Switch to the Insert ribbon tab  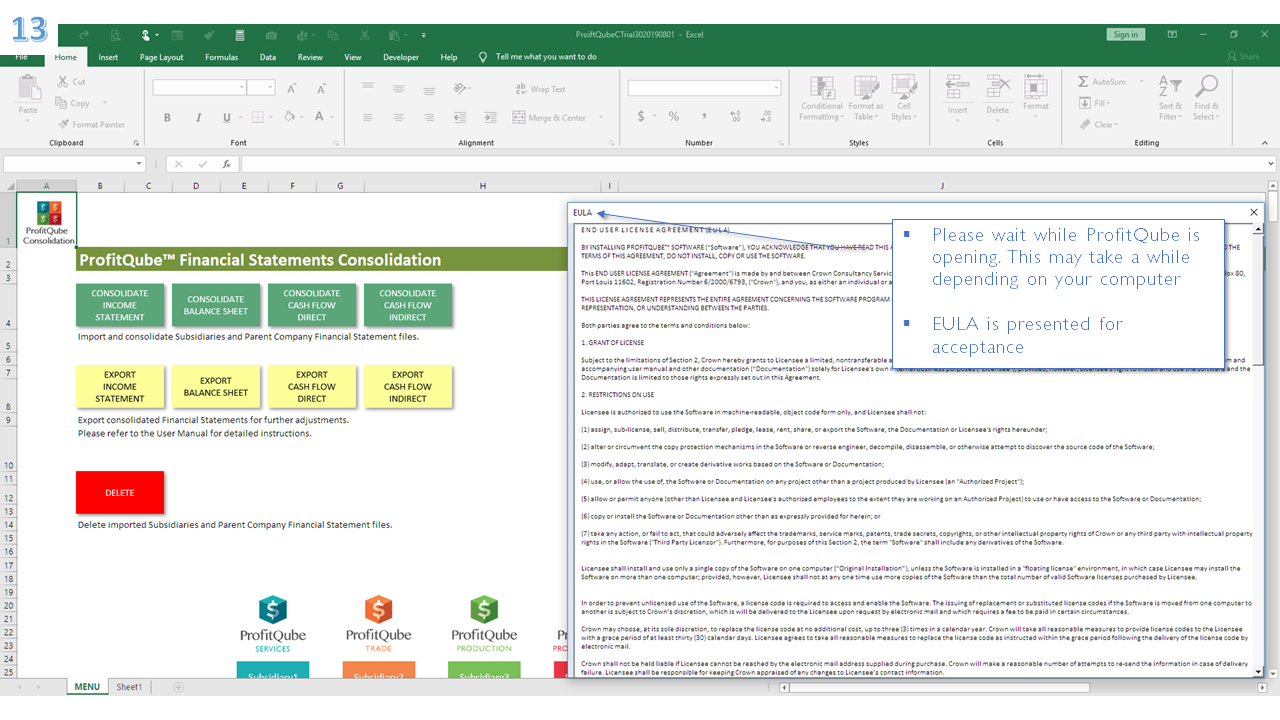point(108,57)
